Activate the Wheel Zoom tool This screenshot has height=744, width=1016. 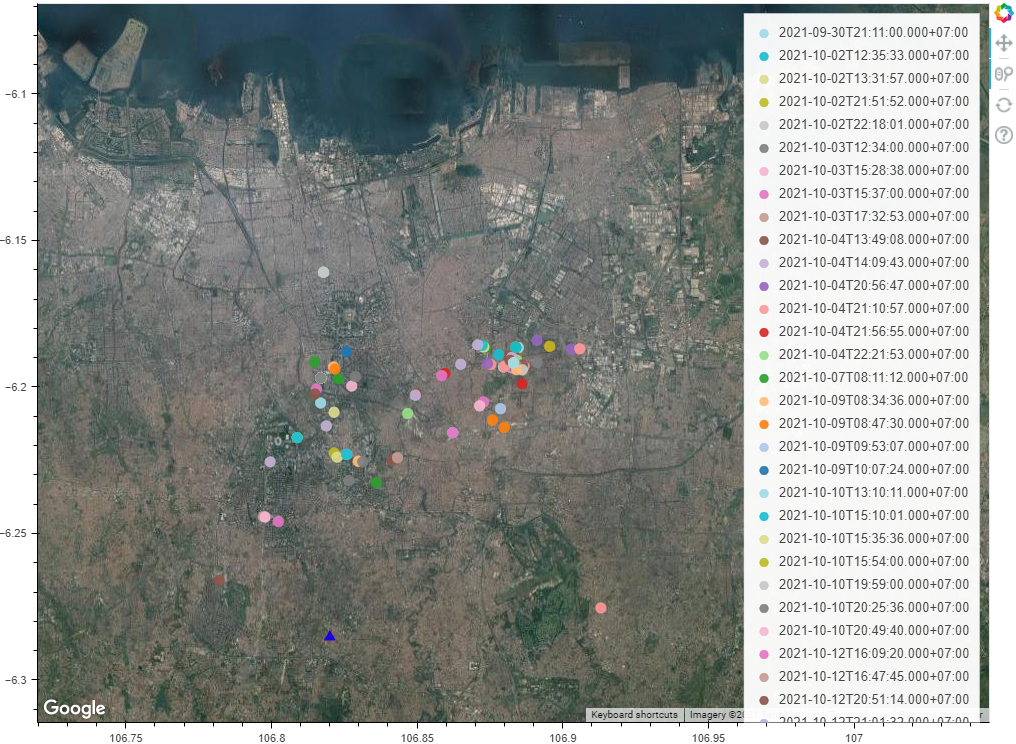[x=1002, y=72]
